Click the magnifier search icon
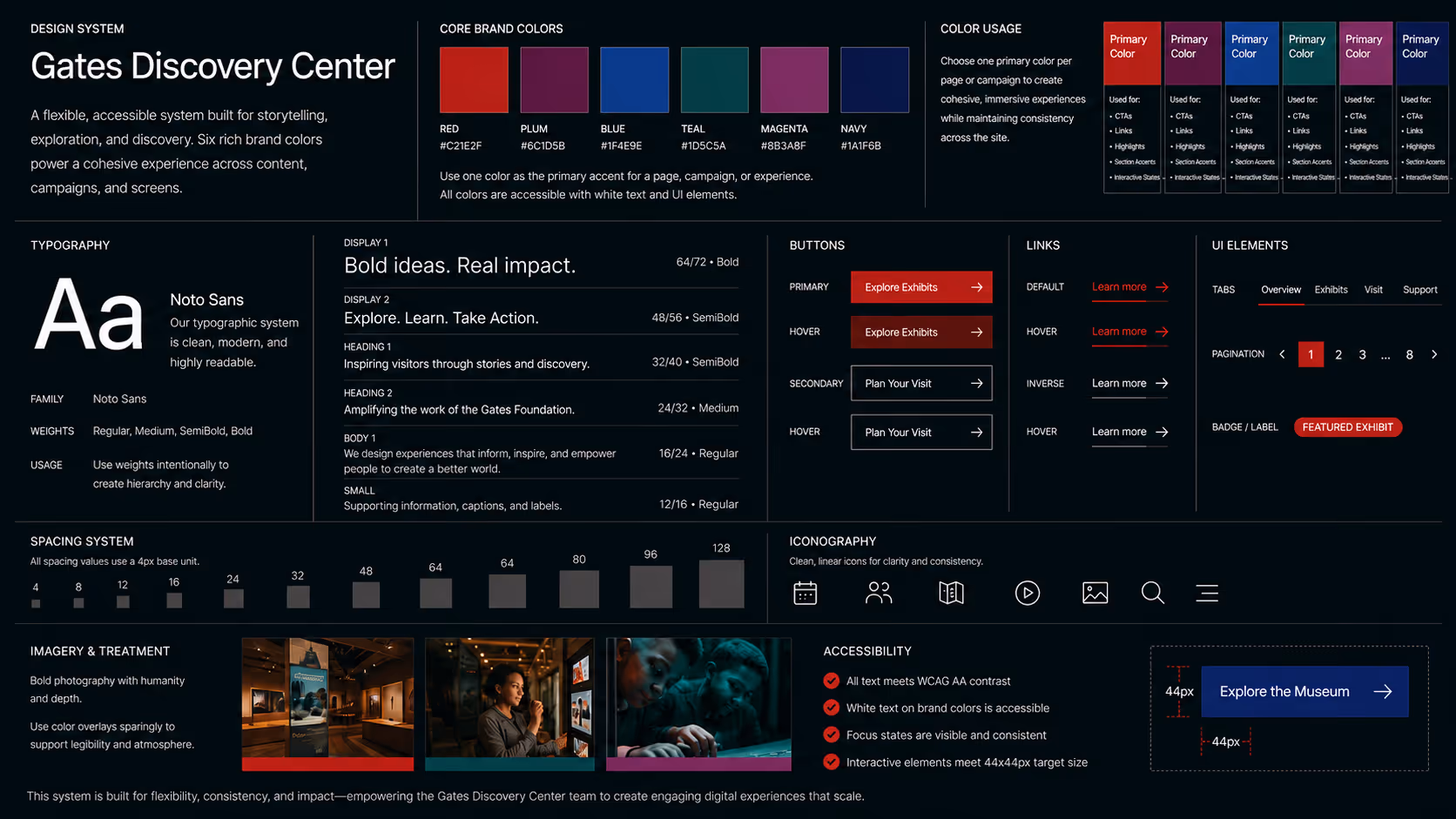Image resolution: width=1456 pixels, height=819 pixels. tap(1153, 594)
